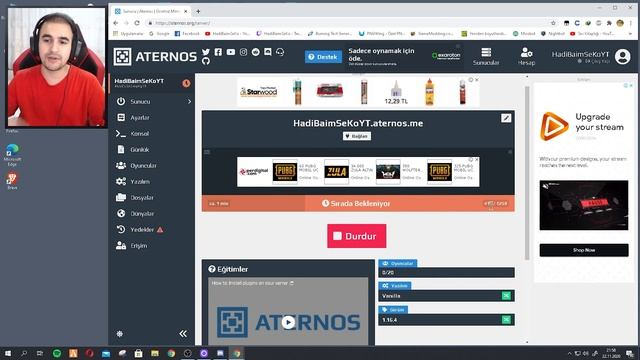Viewport: 640px width, 360px height.
Task: Click the browser back arrow
Action: click(116, 23)
